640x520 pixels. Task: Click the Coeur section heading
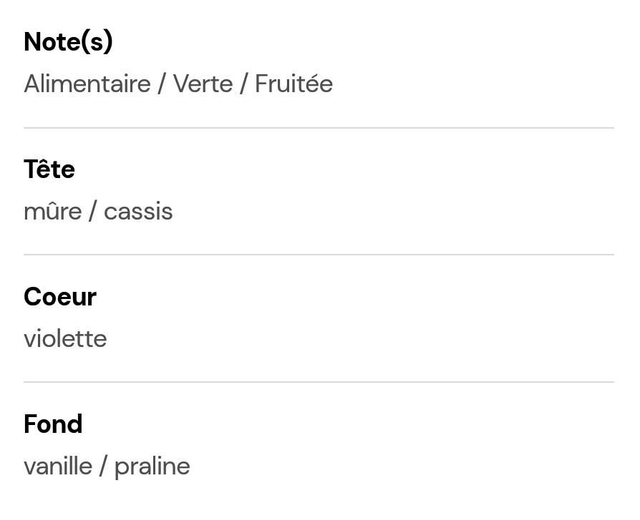point(60,296)
